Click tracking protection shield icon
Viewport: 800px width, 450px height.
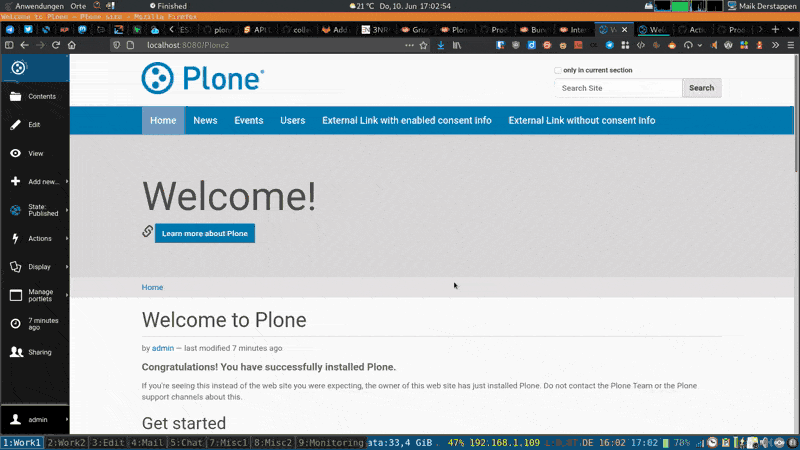coord(117,45)
